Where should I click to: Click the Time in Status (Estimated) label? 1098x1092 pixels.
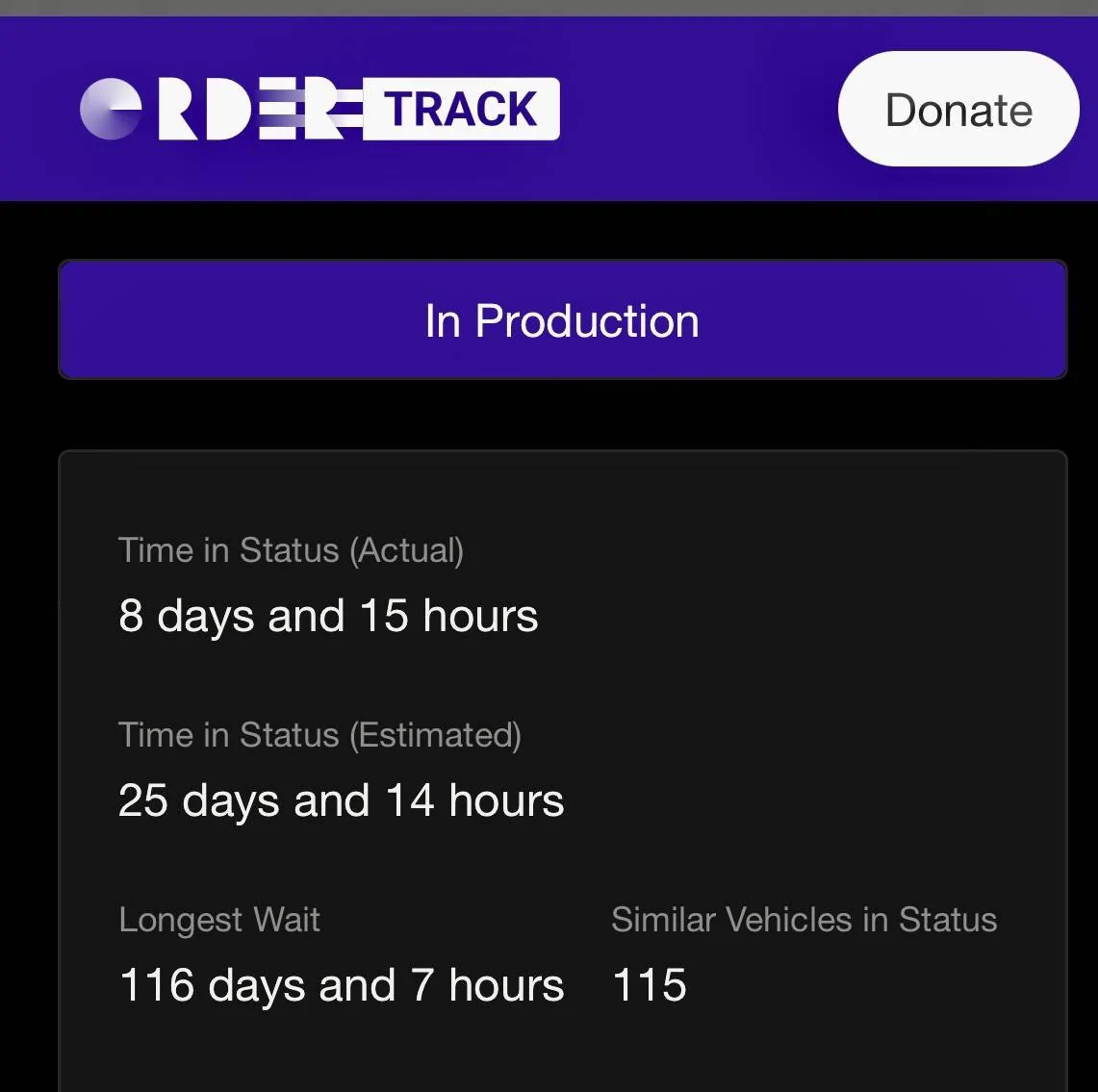[319, 735]
